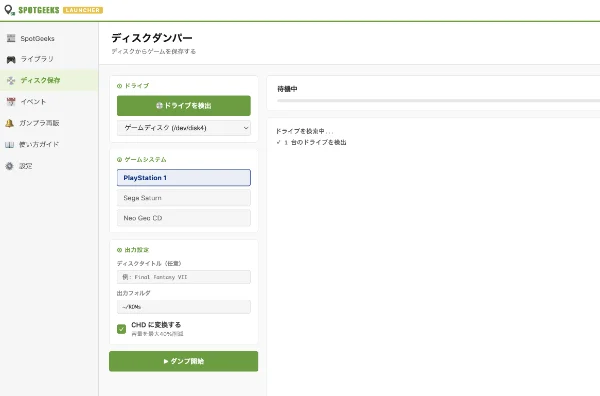Select Neo Geo CD game system
This screenshot has width=600, height=396.
(x=184, y=218)
